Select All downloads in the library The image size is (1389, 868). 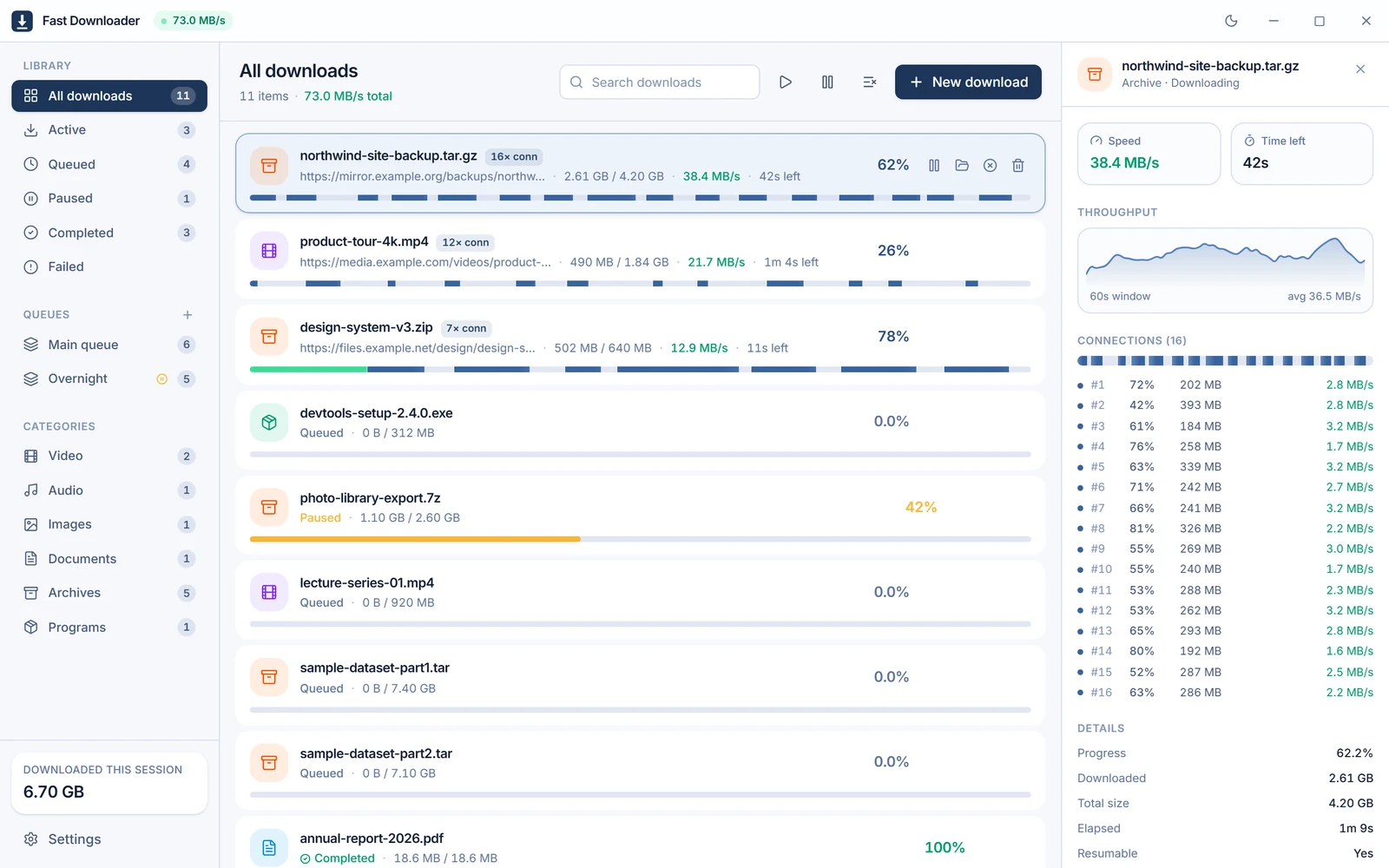tap(109, 96)
